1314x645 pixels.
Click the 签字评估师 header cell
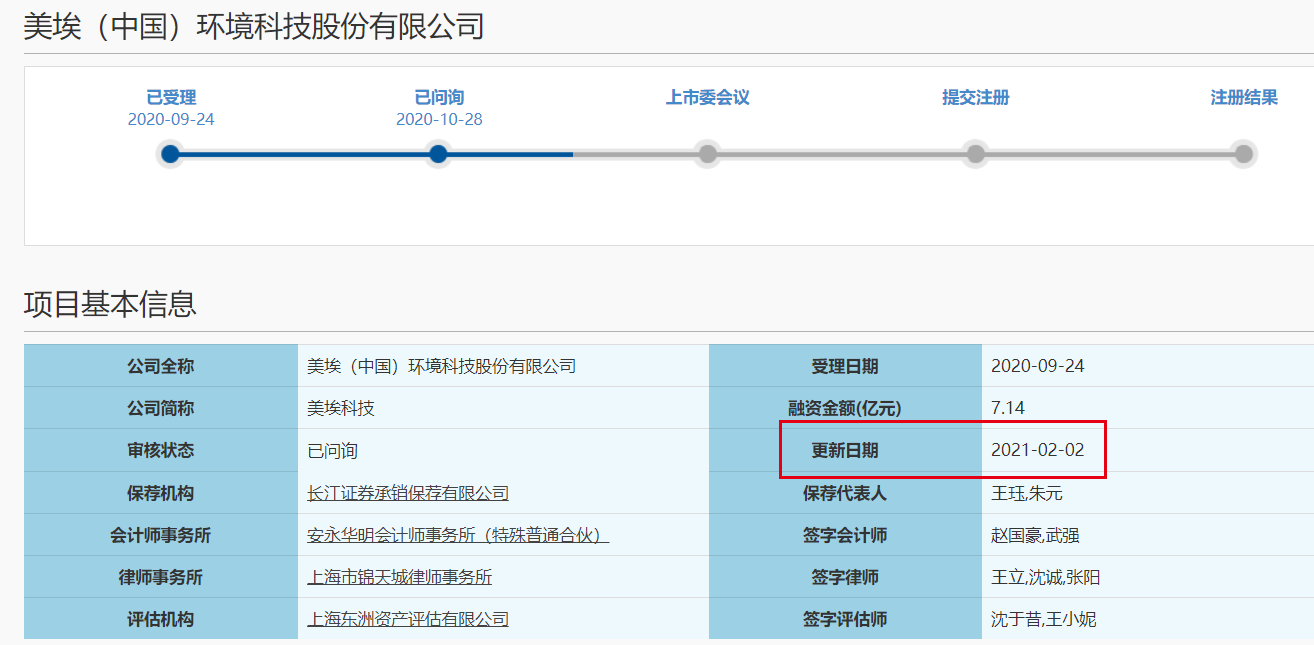point(845,619)
